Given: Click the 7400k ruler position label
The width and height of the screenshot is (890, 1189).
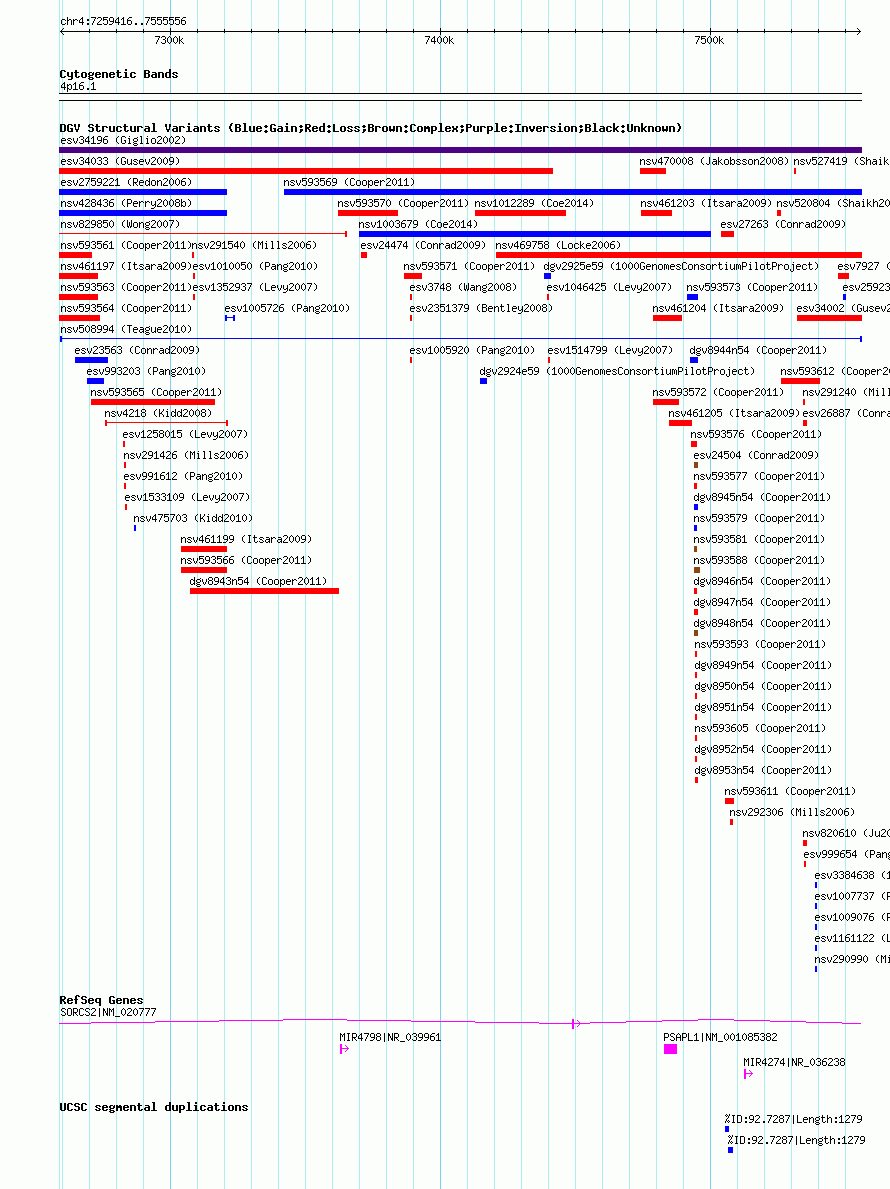Looking at the screenshot, I should (x=439, y=40).
